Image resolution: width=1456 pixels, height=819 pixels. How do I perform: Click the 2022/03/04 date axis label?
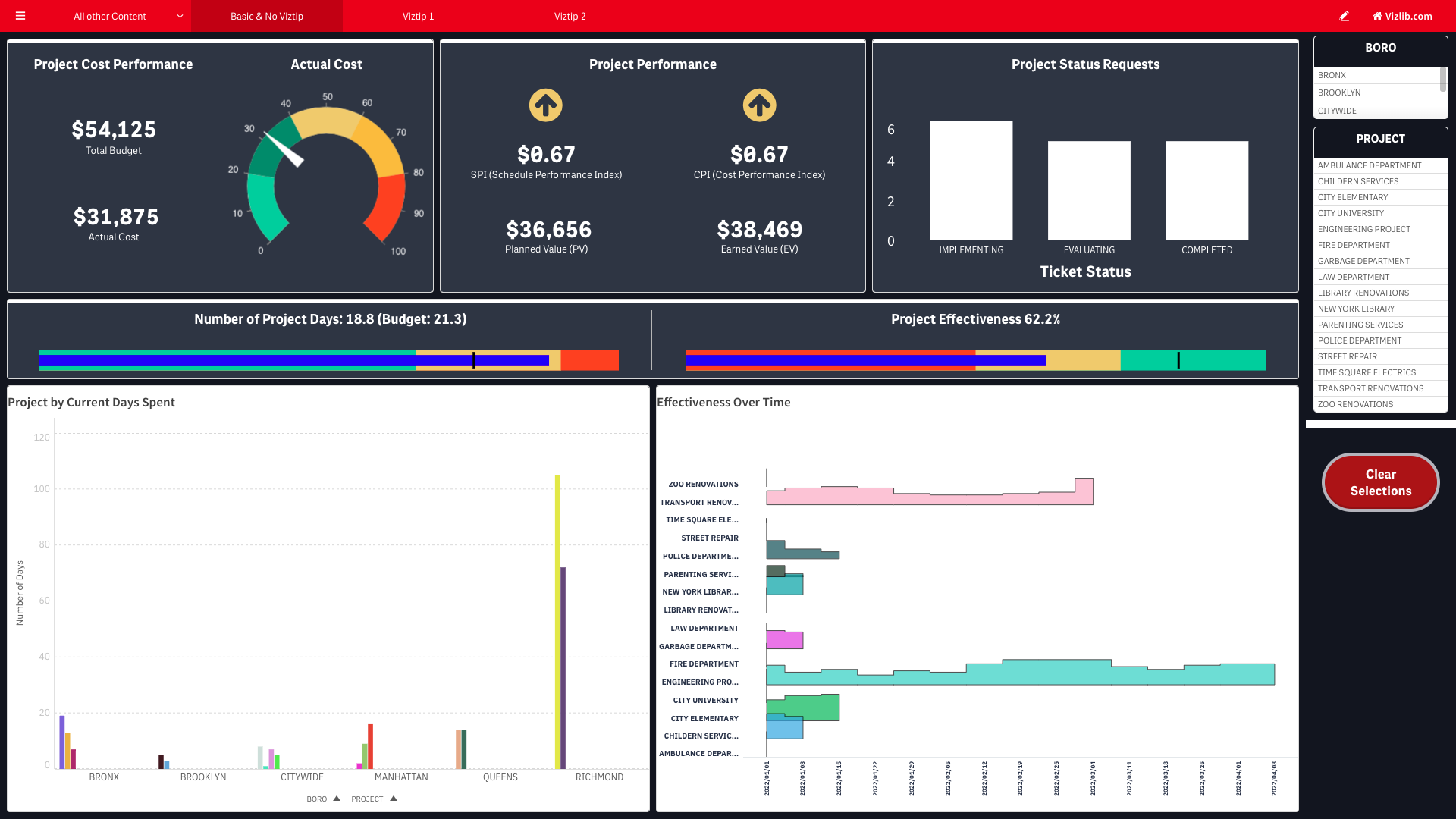(x=1093, y=779)
